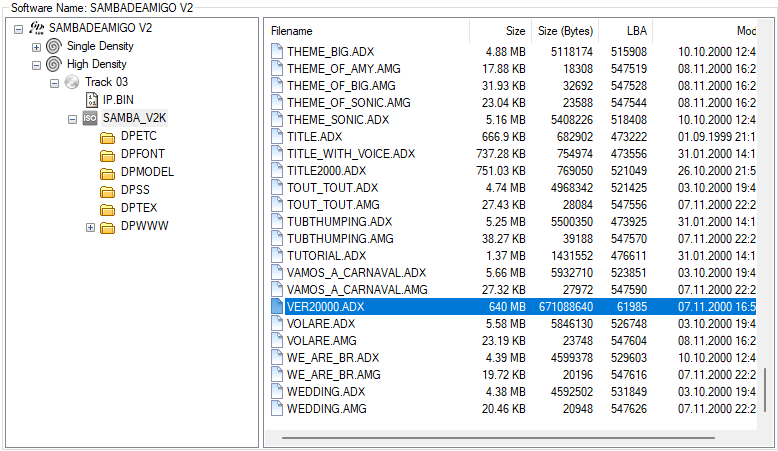The width and height of the screenshot is (778, 451).
Task: Click the 640 MB size cell
Action: (x=507, y=307)
